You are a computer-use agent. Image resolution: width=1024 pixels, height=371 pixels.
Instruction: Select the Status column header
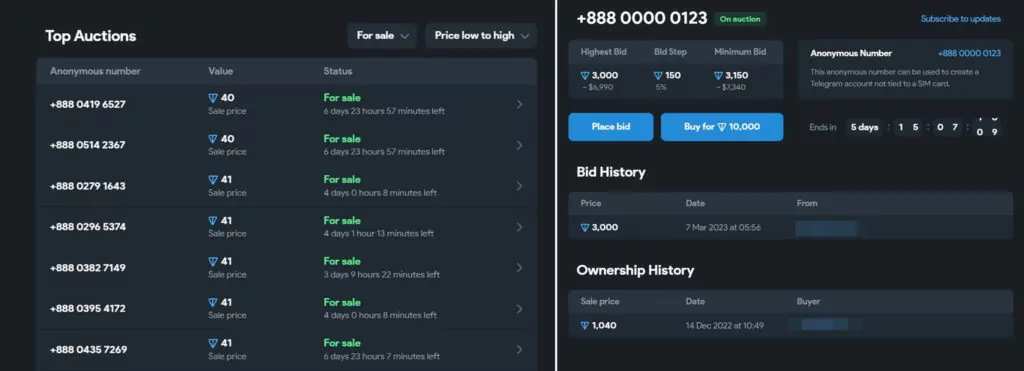(338, 71)
